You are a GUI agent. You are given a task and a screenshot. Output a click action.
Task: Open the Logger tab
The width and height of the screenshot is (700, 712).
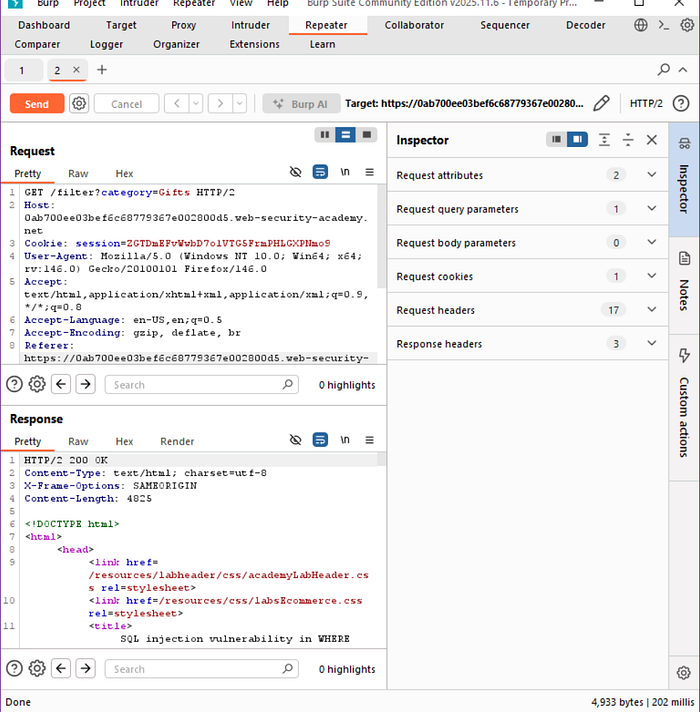tap(106, 44)
